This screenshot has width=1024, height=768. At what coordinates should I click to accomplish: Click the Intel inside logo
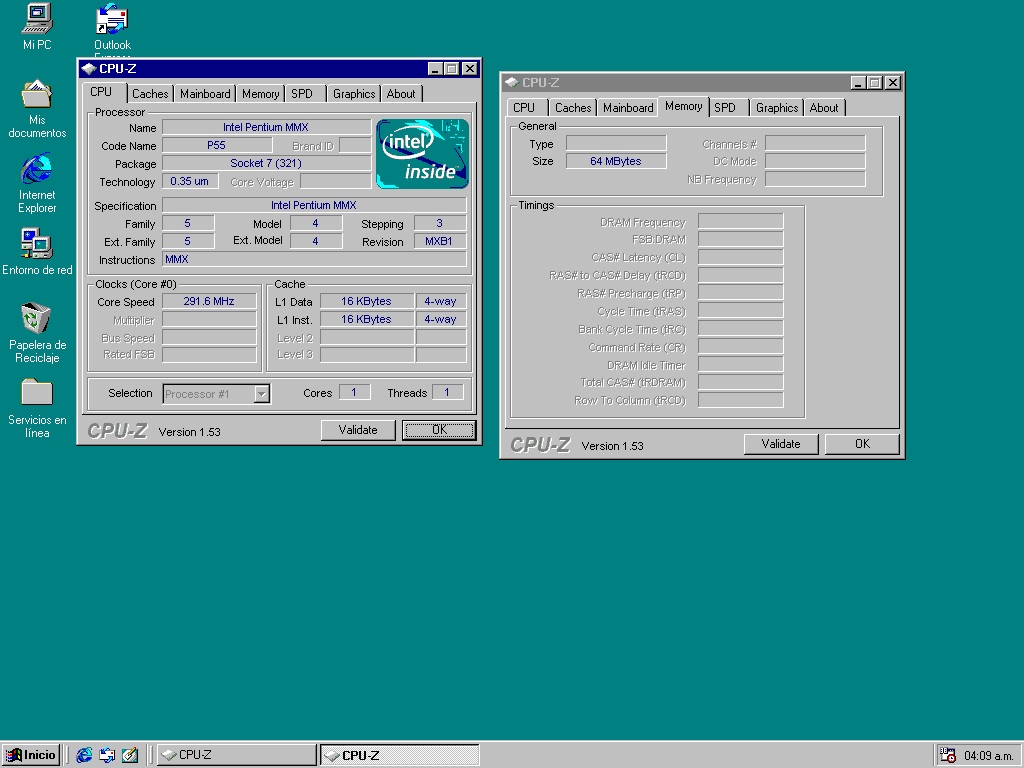point(423,153)
